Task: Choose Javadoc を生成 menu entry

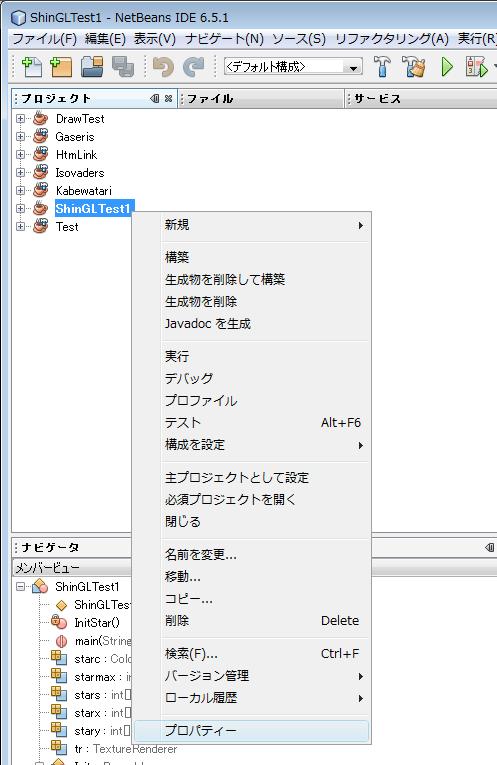Action: pyautogui.click(x=252, y=323)
